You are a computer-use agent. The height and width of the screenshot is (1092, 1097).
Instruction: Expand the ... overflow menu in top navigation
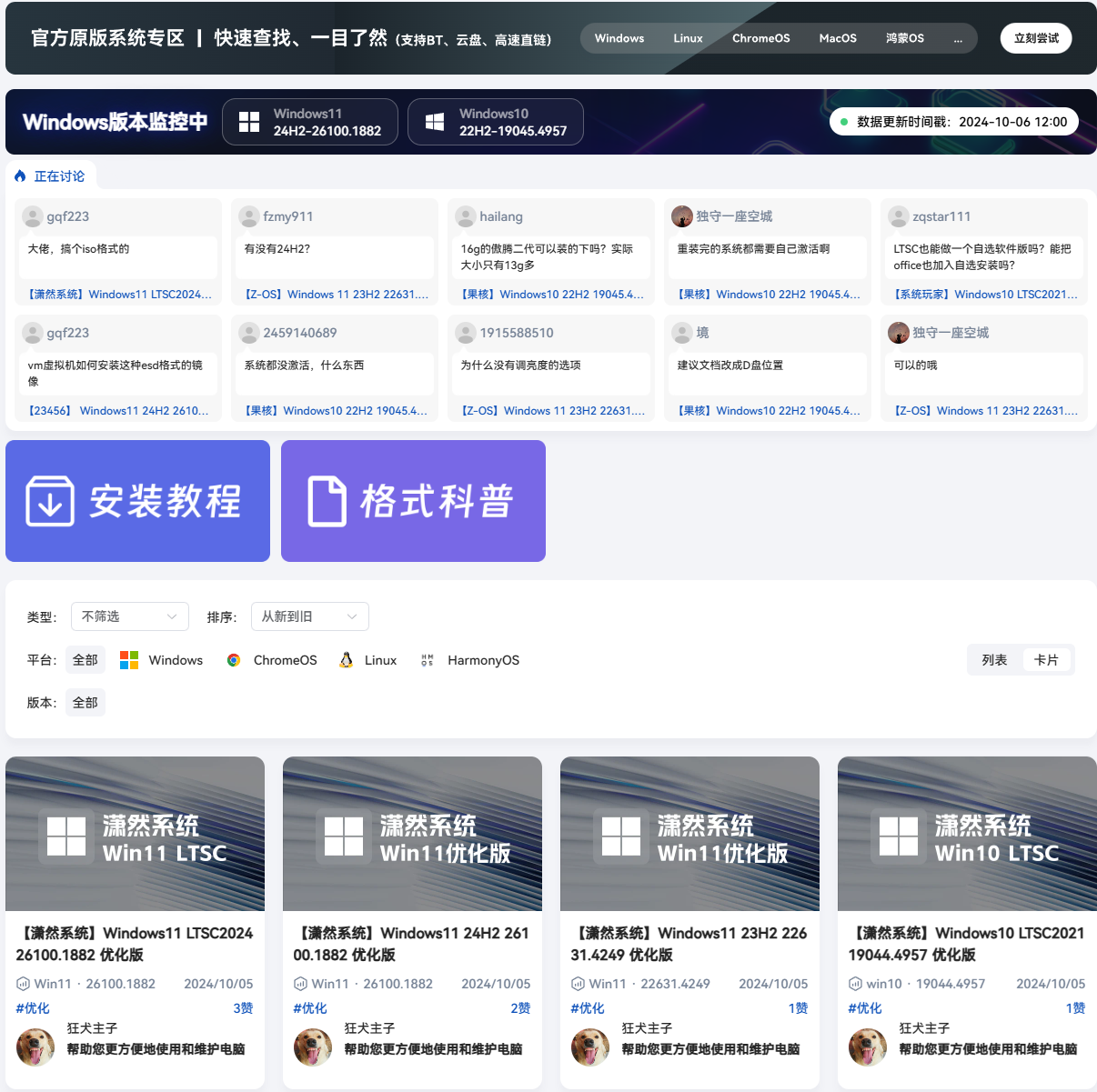point(957,38)
